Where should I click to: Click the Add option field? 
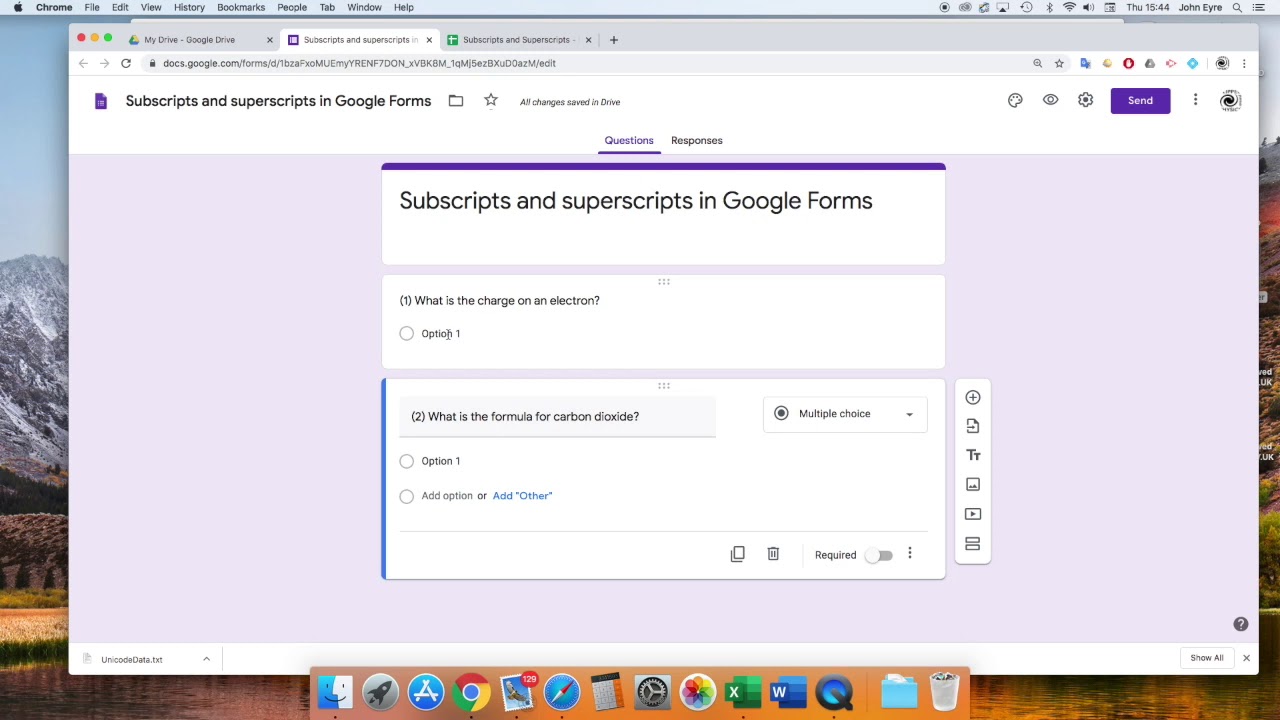[x=447, y=496]
